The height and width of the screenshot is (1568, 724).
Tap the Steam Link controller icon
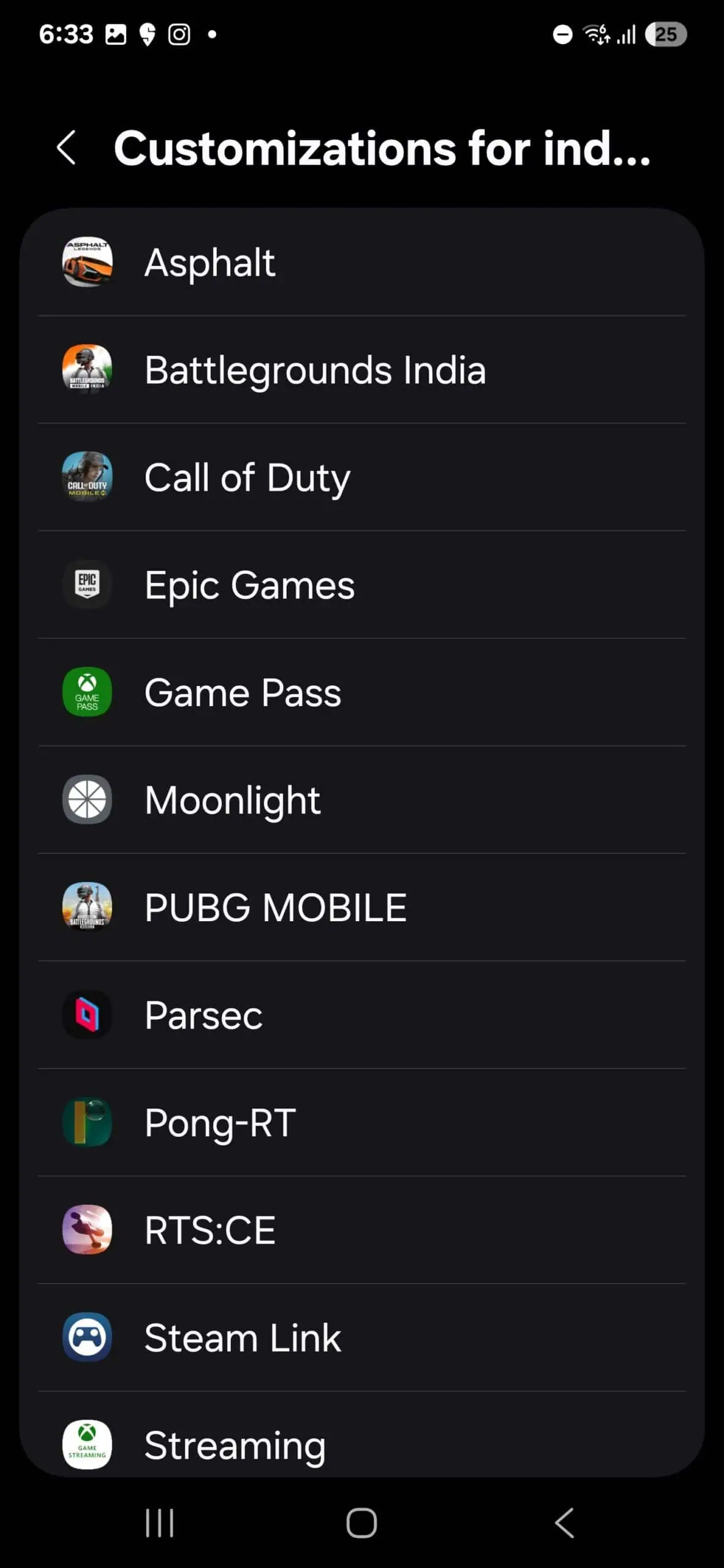pyautogui.click(x=87, y=1337)
